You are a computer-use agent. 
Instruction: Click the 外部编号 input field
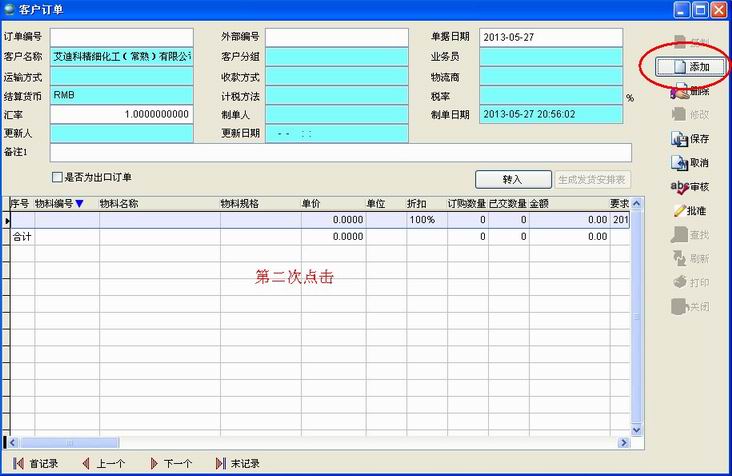[x=337, y=37]
